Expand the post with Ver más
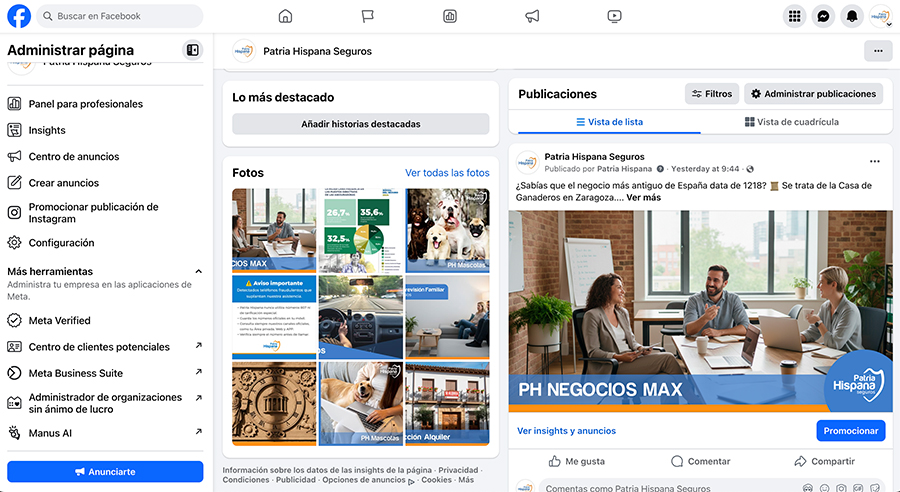Screen dimensions: 900x492 pos(643,197)
